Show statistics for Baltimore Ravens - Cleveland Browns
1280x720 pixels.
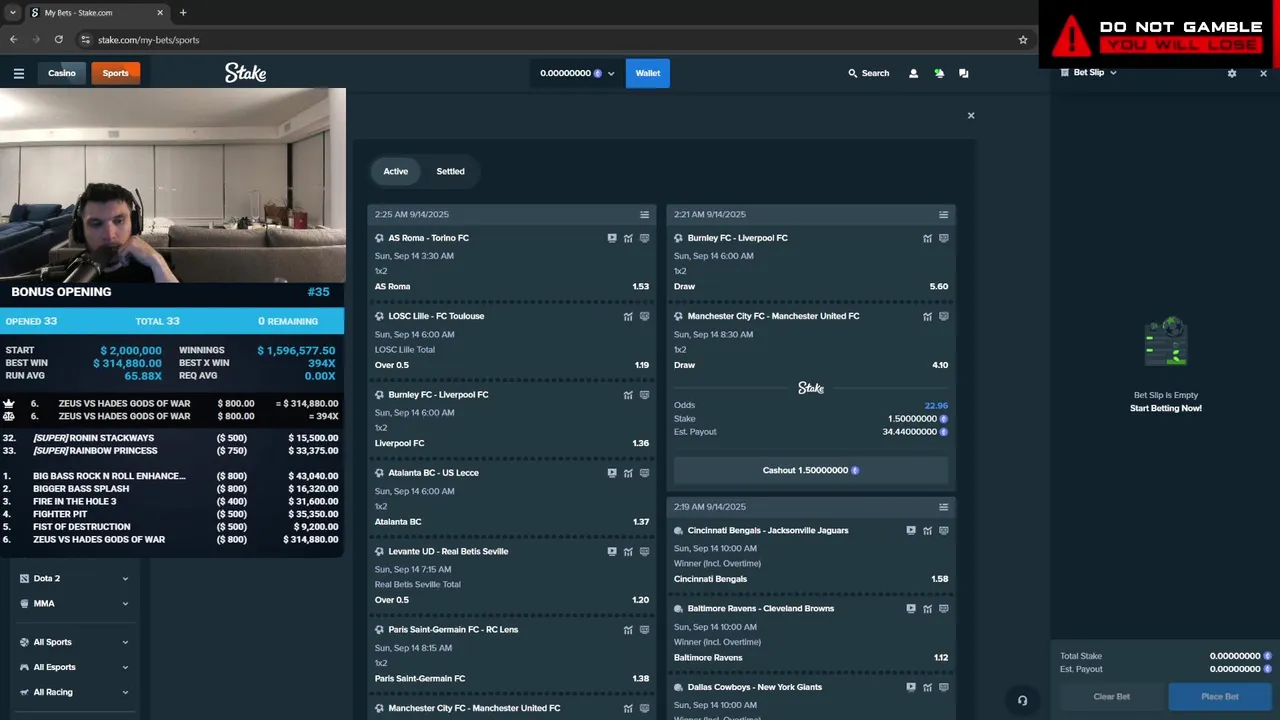coord(927,609)
